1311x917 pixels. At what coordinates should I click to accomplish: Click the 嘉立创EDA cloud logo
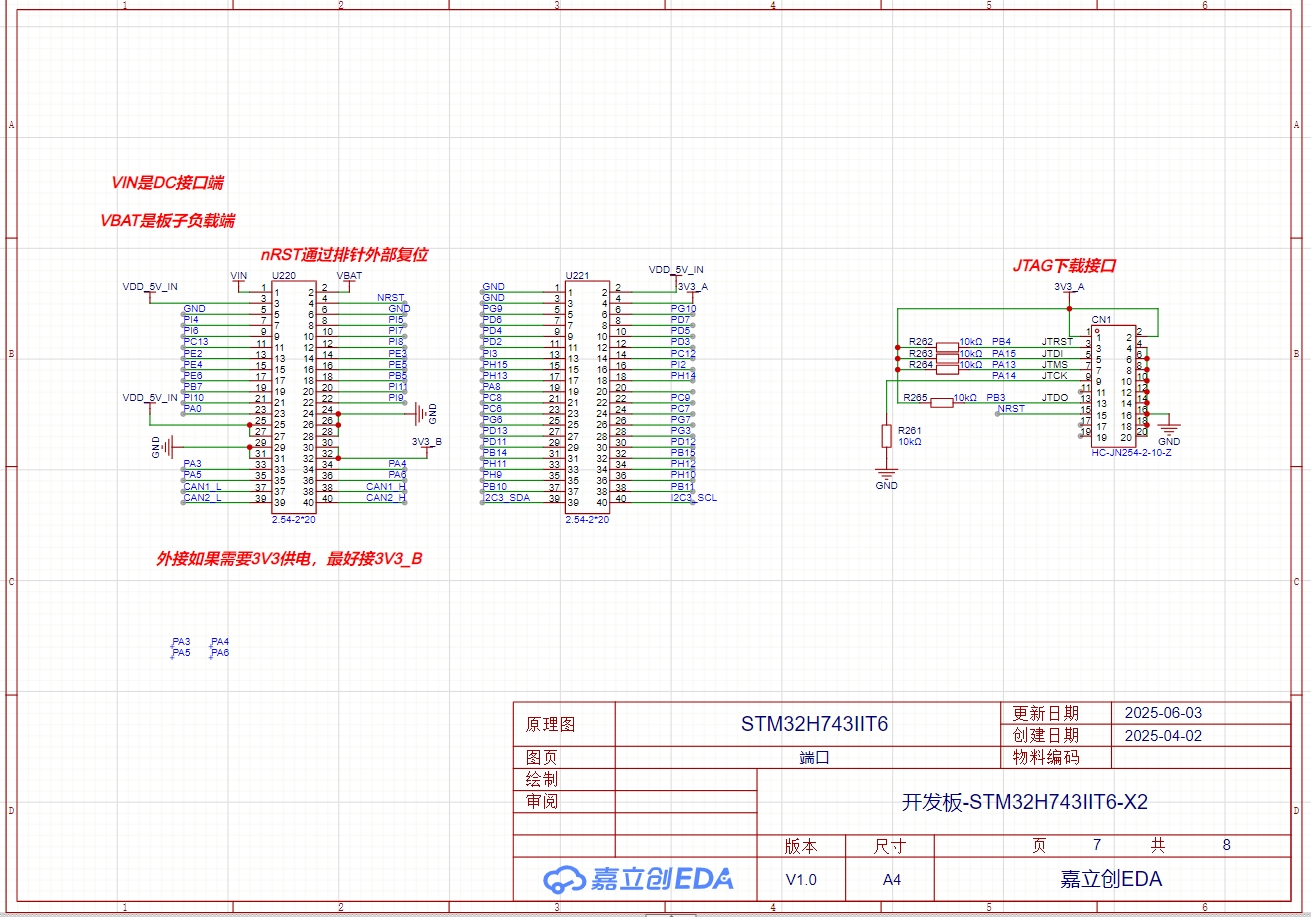pyautogui.click(x=638, y=878)
